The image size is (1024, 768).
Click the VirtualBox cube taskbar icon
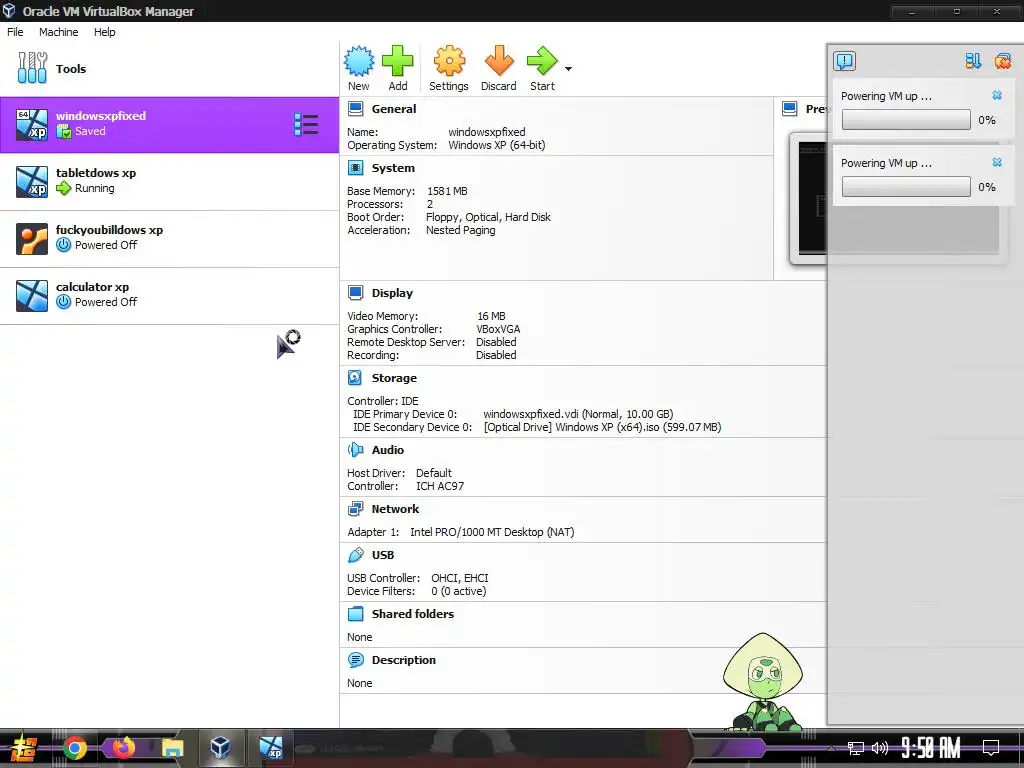point(220,747)
